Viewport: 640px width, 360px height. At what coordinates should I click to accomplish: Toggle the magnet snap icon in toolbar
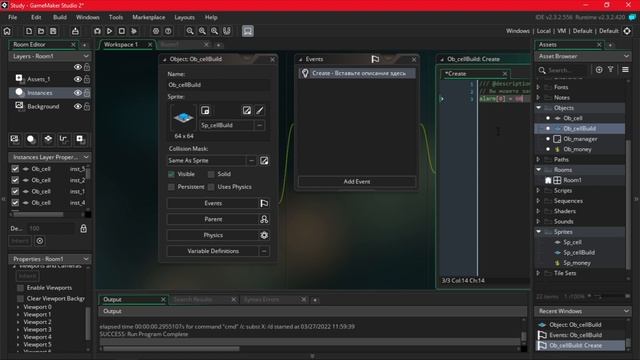click(227, 31)
